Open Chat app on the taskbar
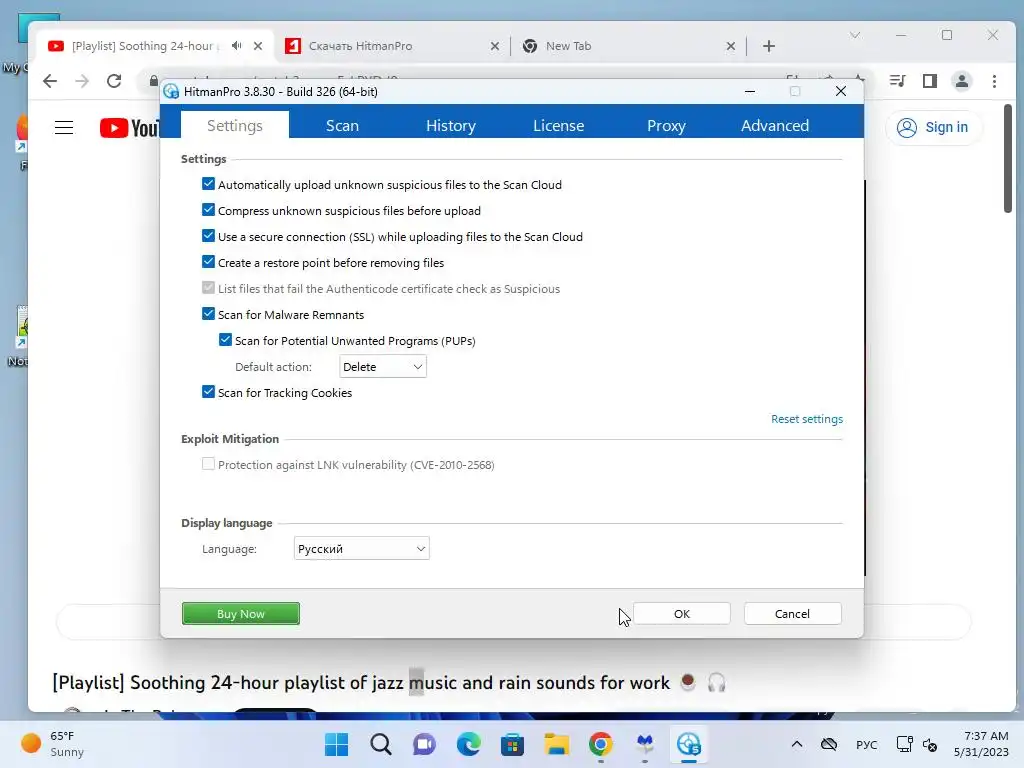The image size is (1024, 768). [424, 744]
